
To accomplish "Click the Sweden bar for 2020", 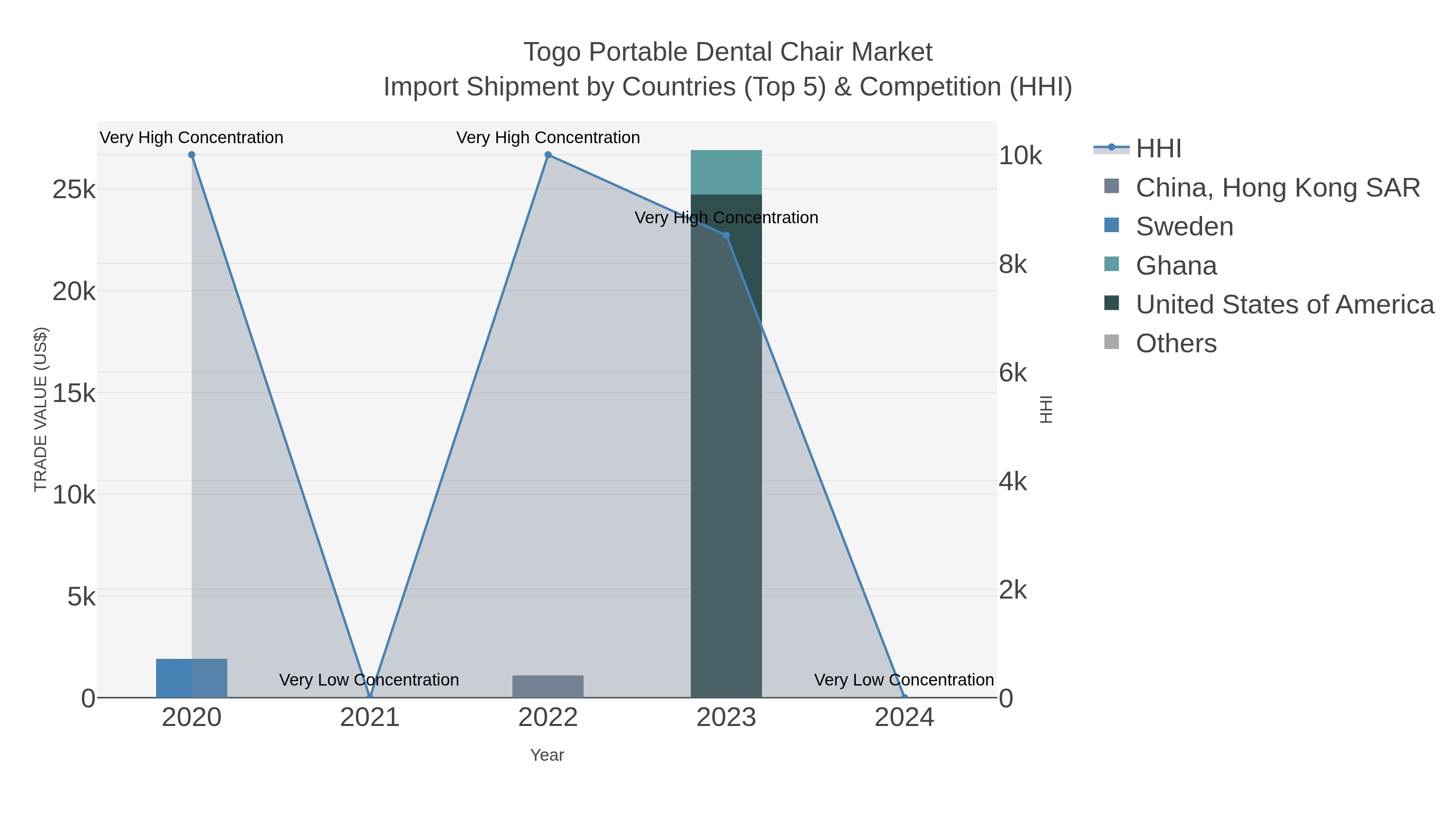I will 192,678.
